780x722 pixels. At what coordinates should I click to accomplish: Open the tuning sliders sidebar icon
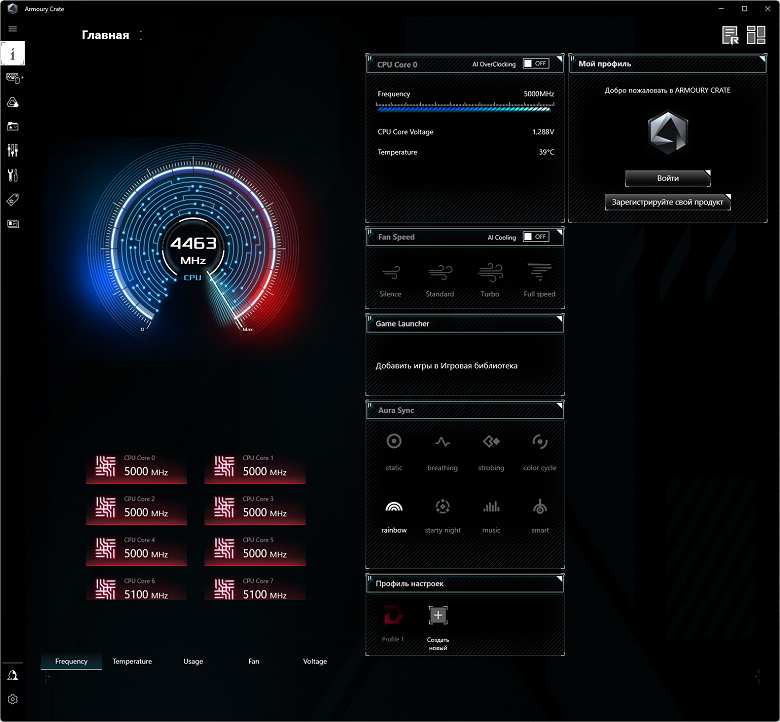coord(13,151)
